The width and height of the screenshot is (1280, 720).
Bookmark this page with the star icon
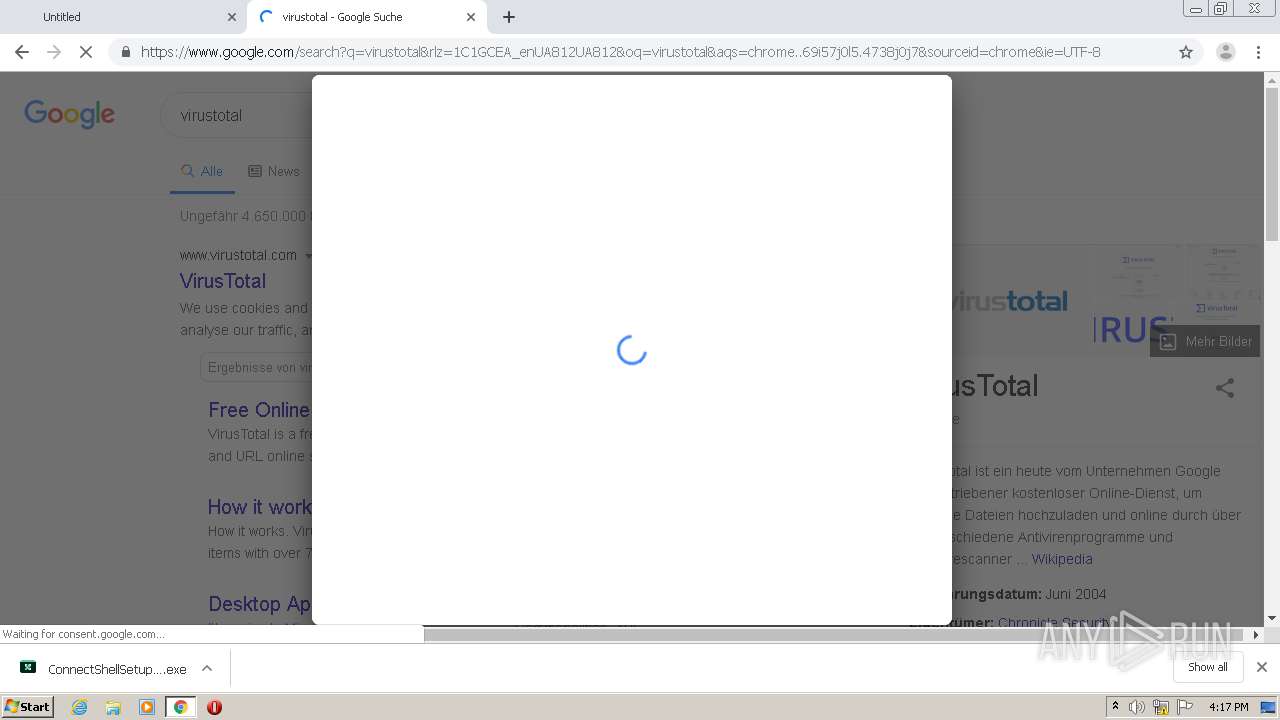click(x=1186, y=52)
